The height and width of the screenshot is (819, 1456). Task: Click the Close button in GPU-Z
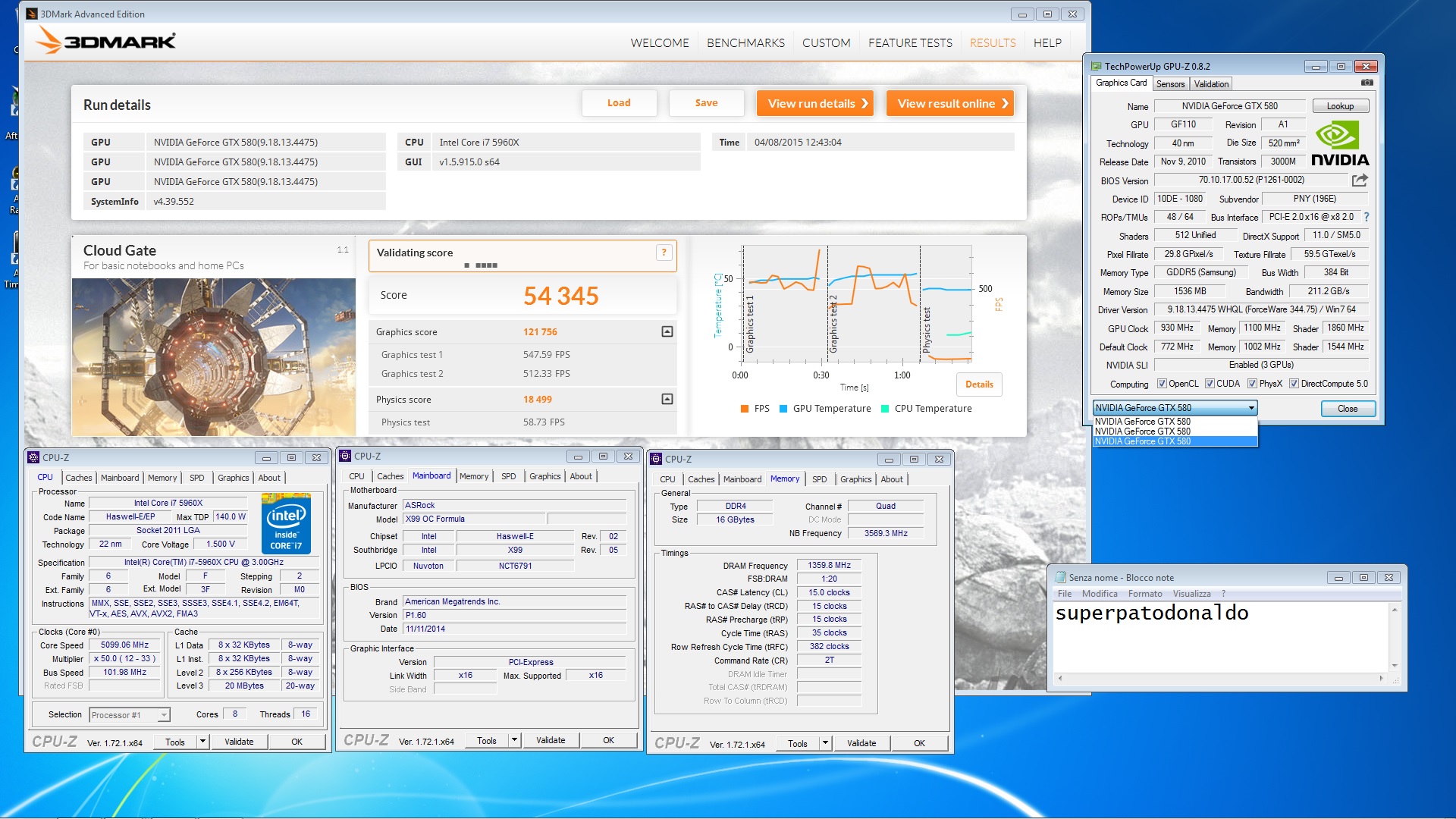pos(1348,409)
